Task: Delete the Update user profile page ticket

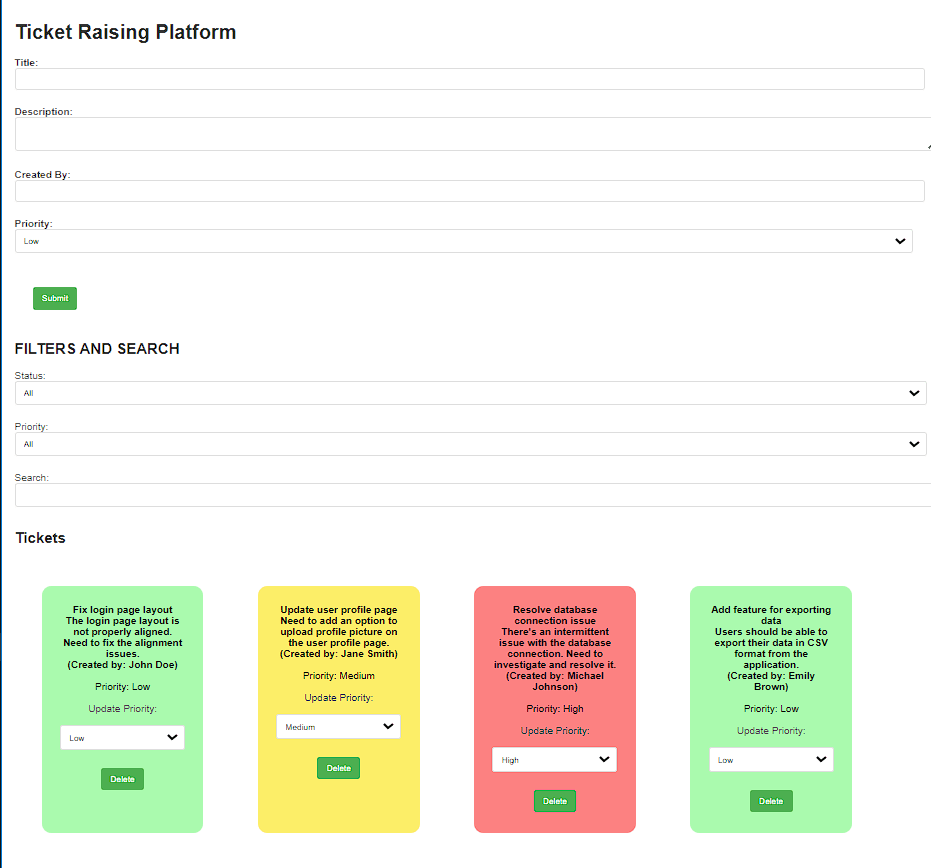Action: pos(338,768)
